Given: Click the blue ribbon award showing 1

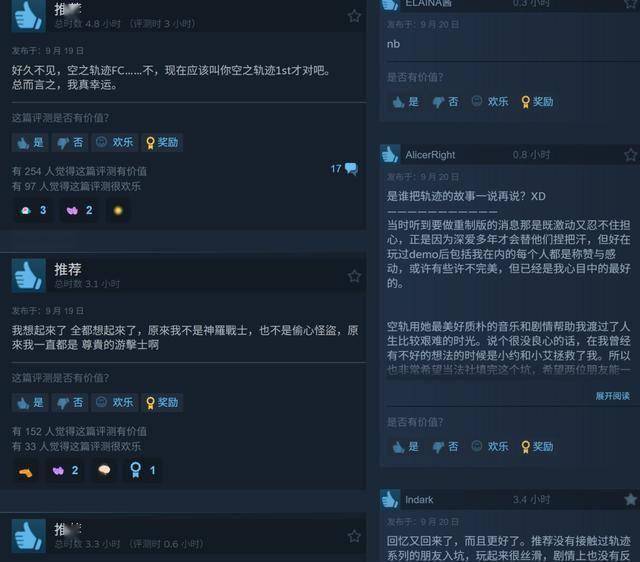Looking at the screenshot, I should coord(142,471).
